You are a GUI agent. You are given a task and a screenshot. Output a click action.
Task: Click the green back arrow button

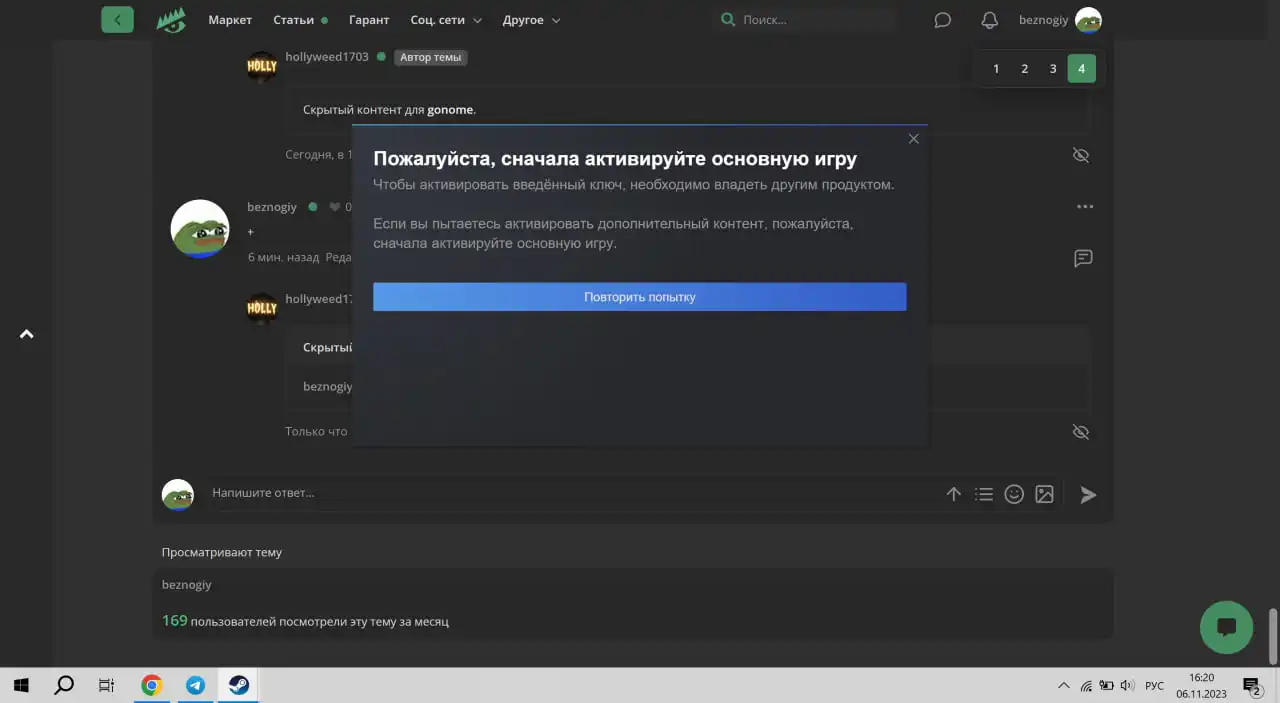[x=117, y=19]
